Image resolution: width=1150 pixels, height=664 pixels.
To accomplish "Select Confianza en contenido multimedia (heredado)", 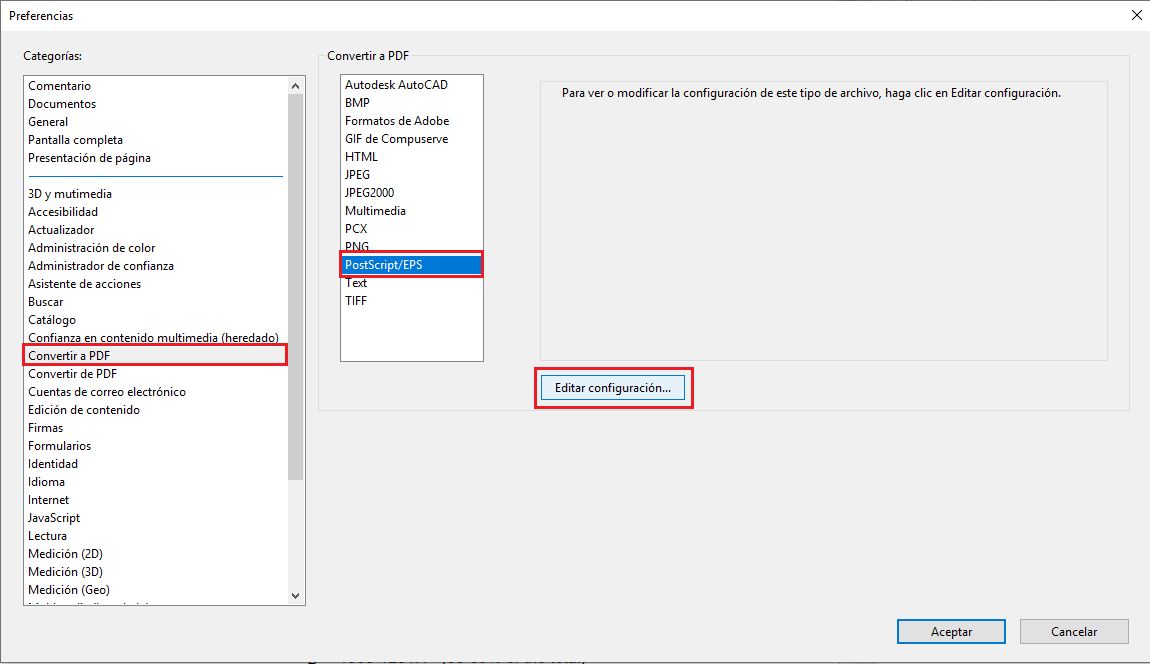I will (153, 338).
